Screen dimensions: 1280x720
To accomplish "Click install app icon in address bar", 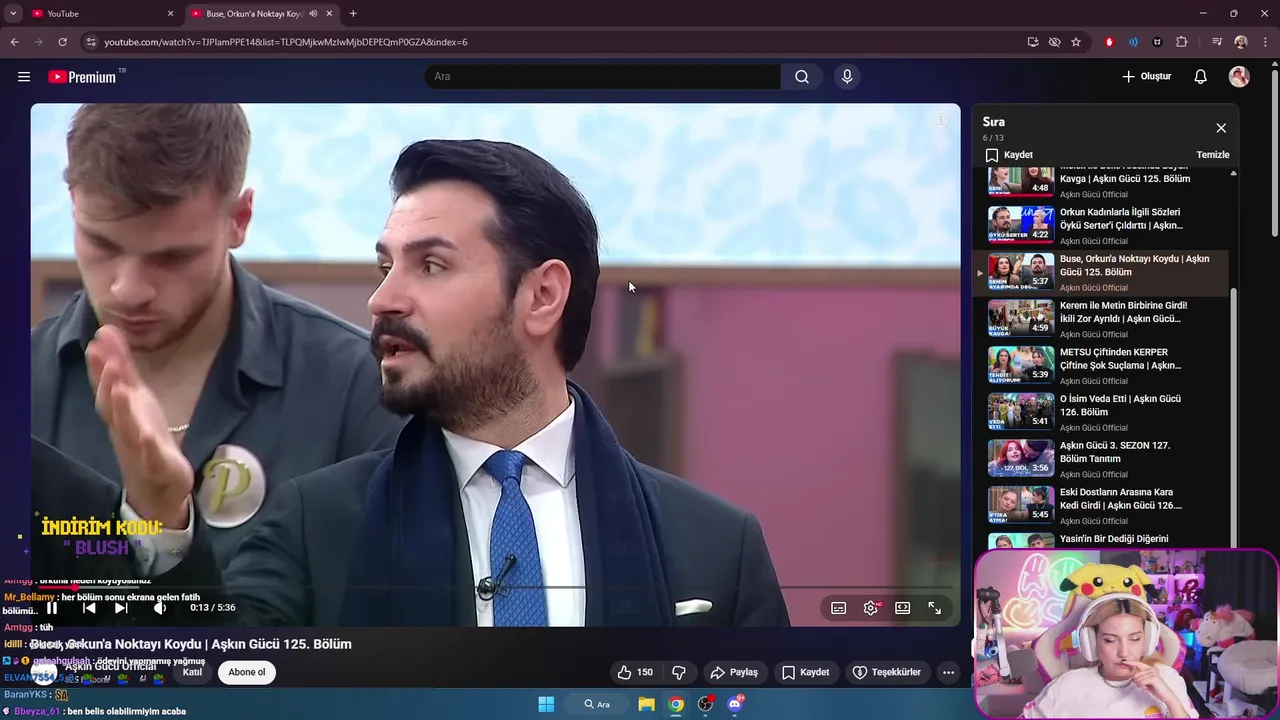I will [x=1032, y=42].
